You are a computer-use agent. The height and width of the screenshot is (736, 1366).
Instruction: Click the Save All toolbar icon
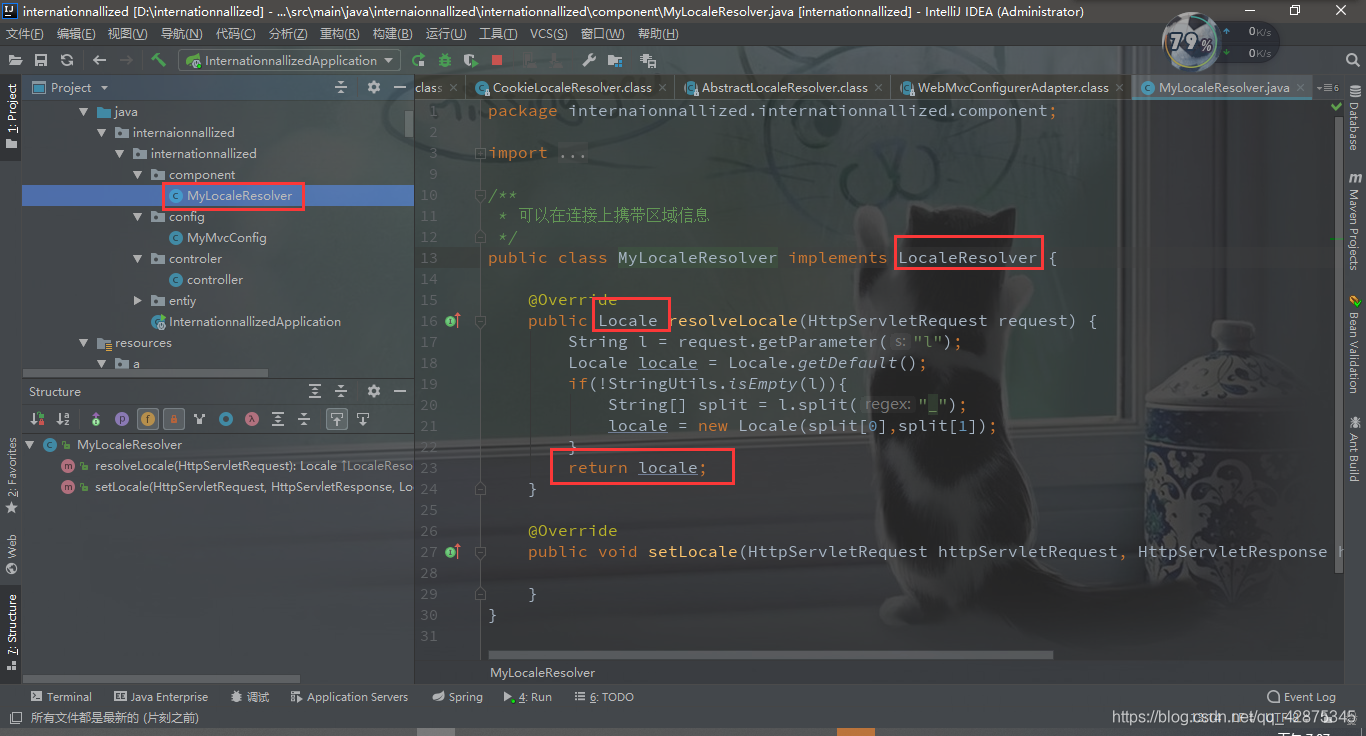tap(41, 60)
